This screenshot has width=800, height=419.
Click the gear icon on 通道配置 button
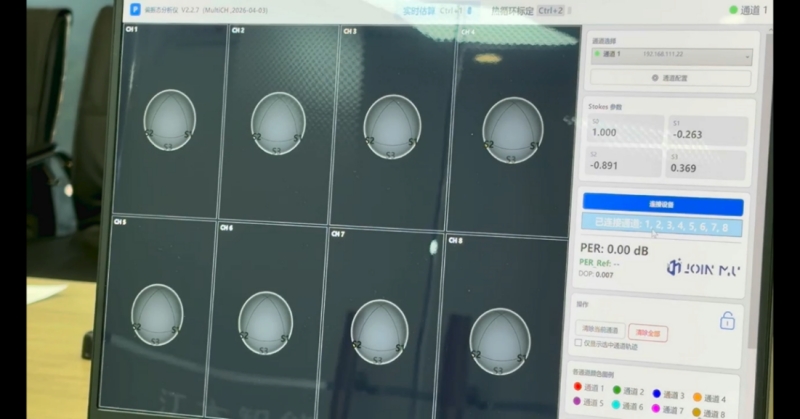tap(655, 78)
